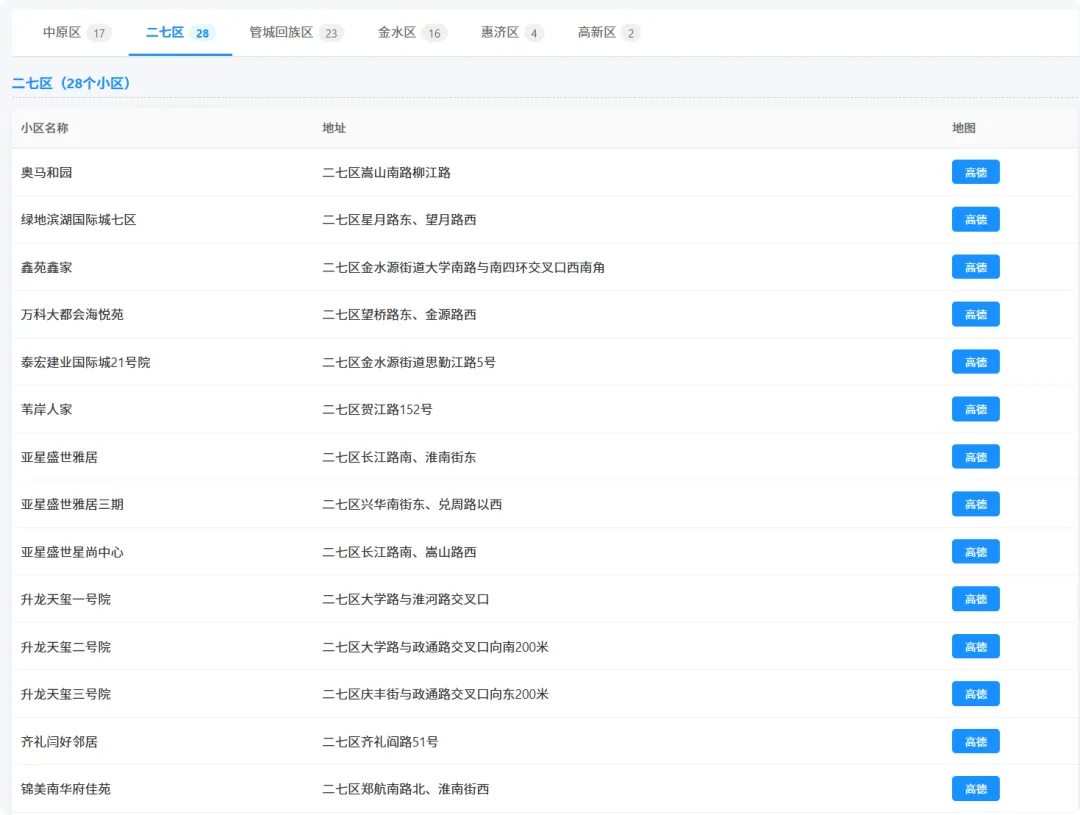Open the 管城回族区 tab
1080x815 pixels.
point(296,32)
